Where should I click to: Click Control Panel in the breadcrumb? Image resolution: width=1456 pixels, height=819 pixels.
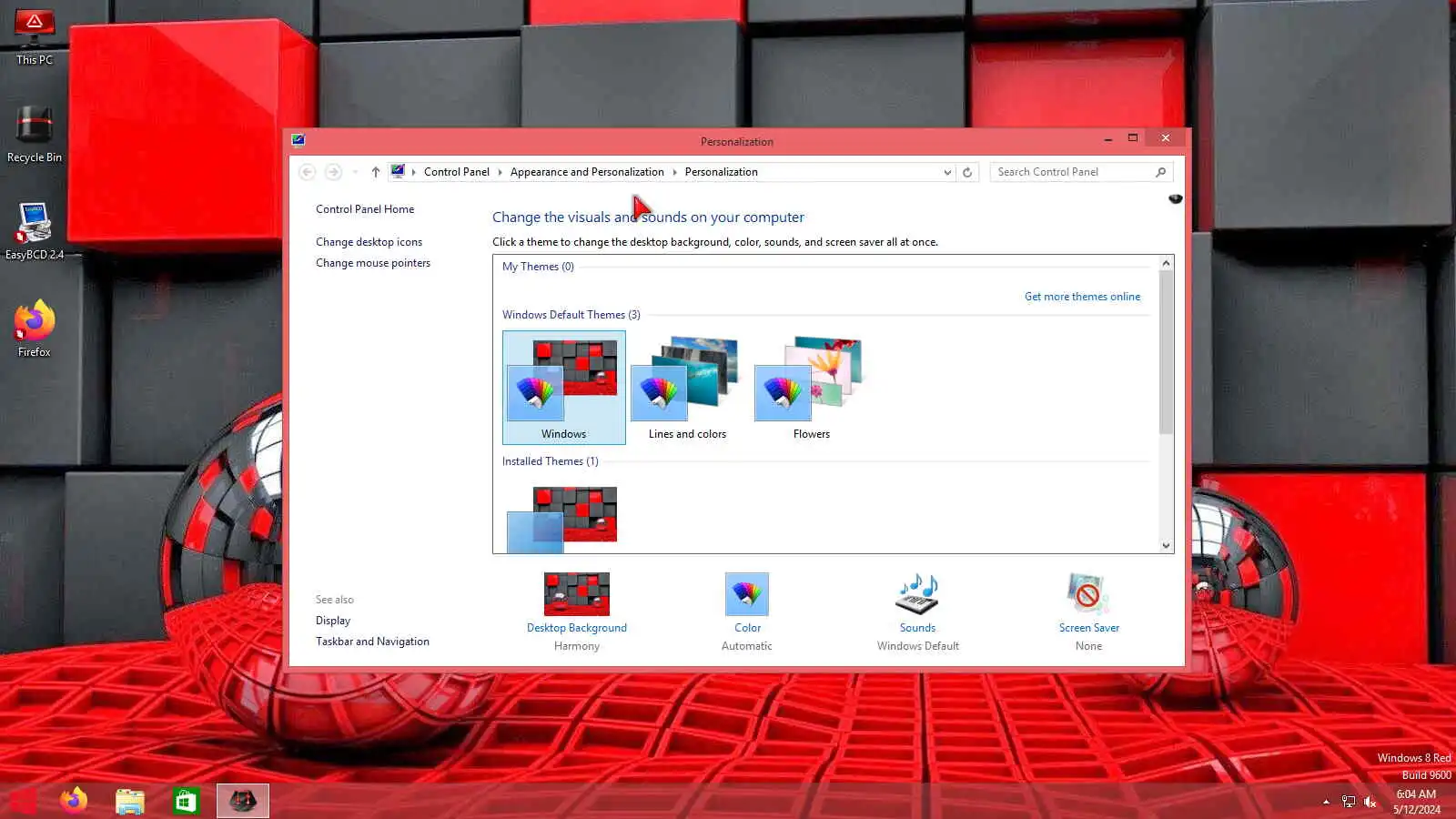click(x=457, y=172)
